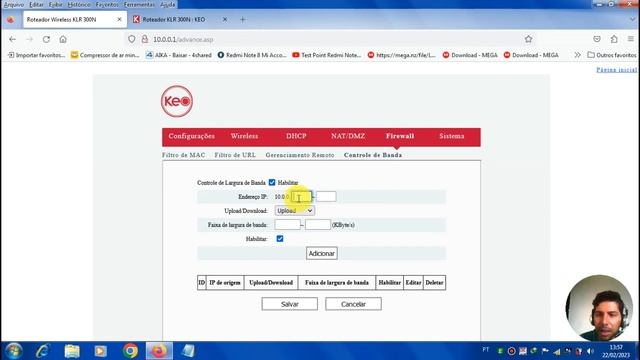This screenshot has width=640, height=360.
Task: Click the network signal tray icon
Action: tap(557, 351)
